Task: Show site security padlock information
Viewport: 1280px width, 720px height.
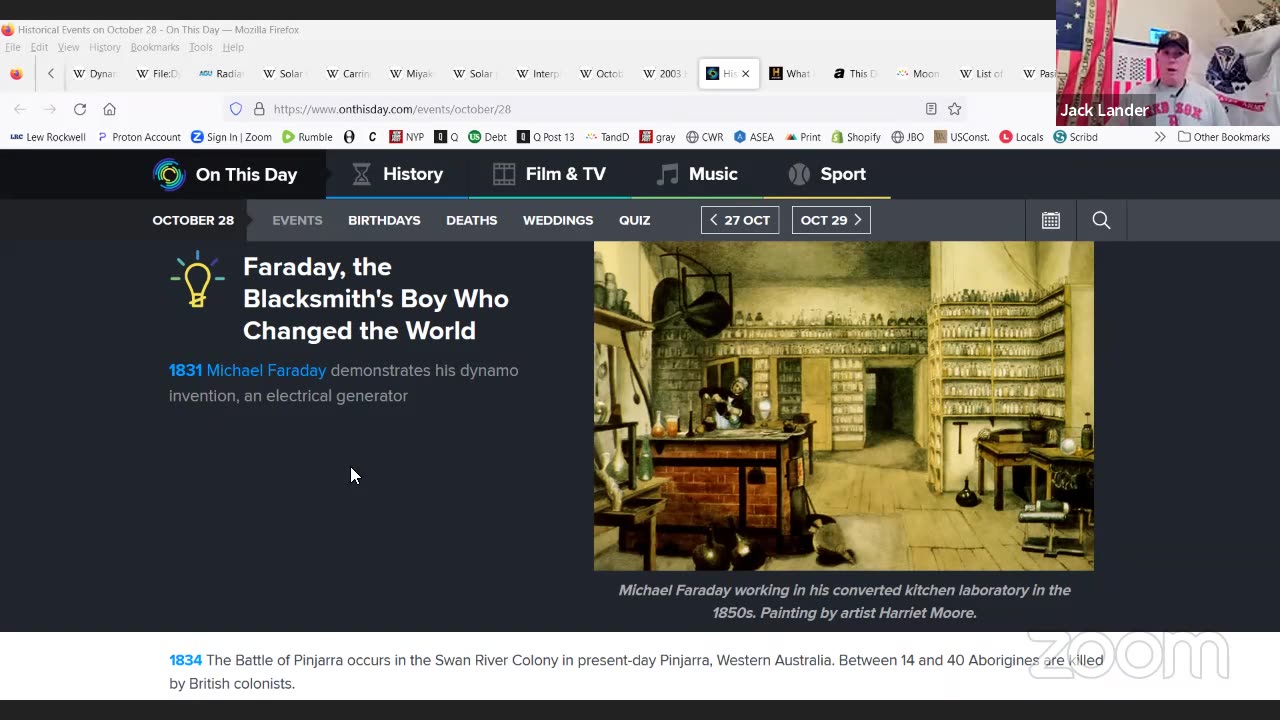Action: click(259, 109)
